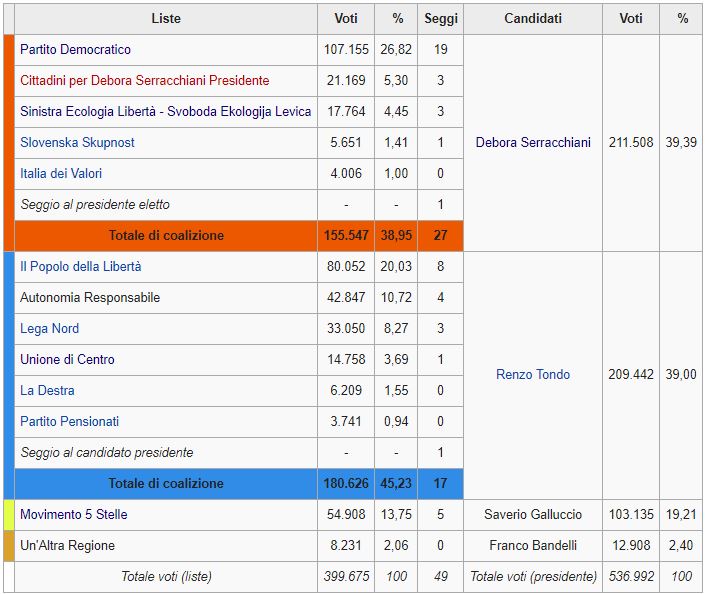Click the orange Totale di coalizione label
The image size is (706, 594).
166,235
